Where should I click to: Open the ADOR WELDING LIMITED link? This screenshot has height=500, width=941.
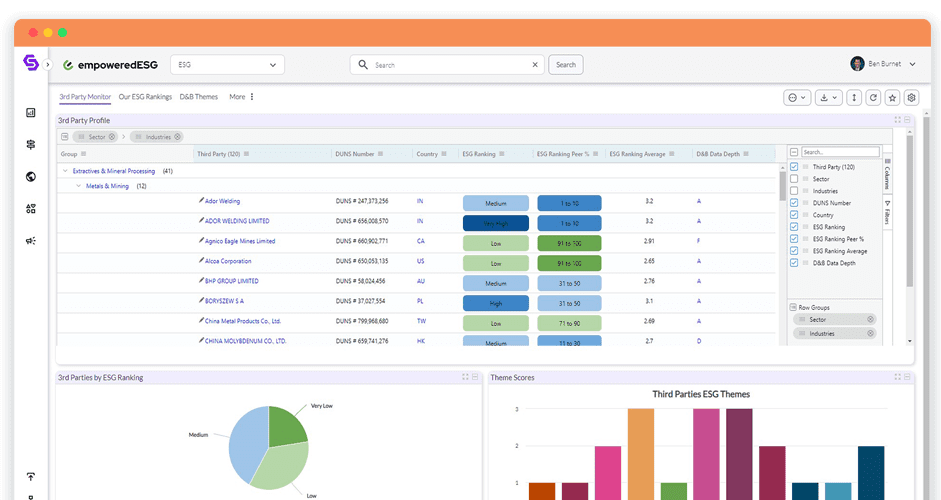pyautogui.click(x=237, y=221)
